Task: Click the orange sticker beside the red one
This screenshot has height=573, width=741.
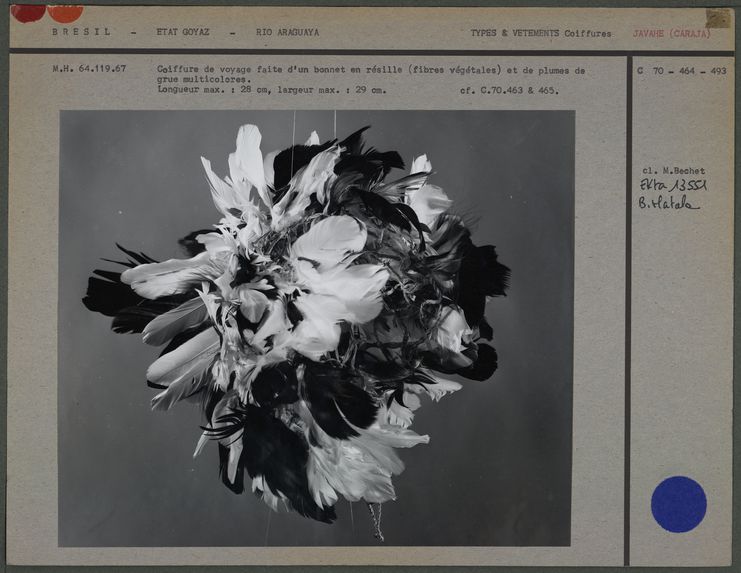Action: [65, 13]
